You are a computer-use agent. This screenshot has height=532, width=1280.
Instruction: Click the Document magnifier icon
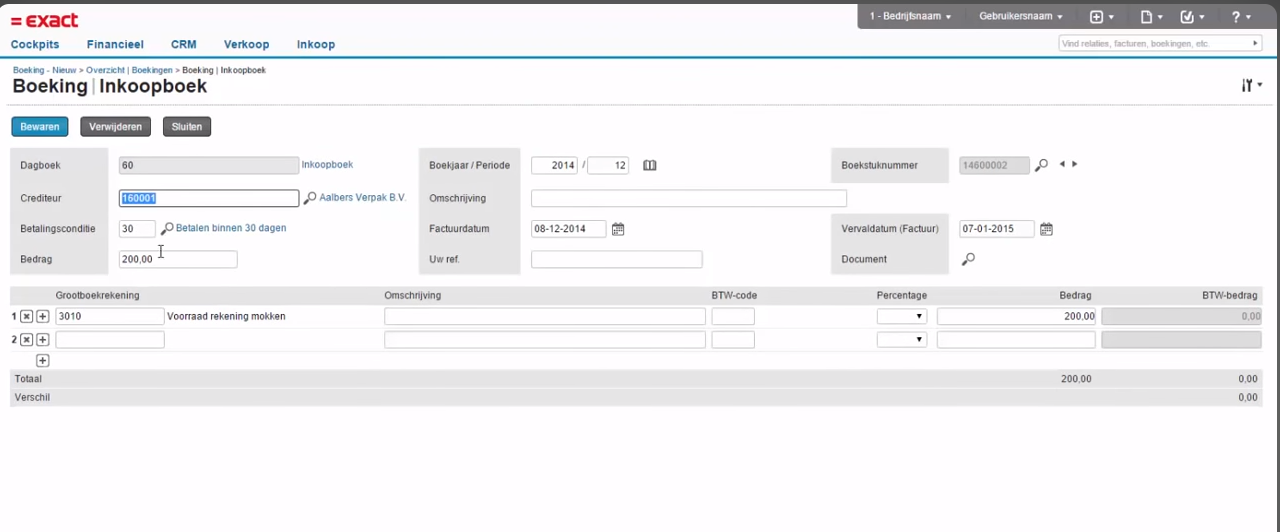[968, 259]
